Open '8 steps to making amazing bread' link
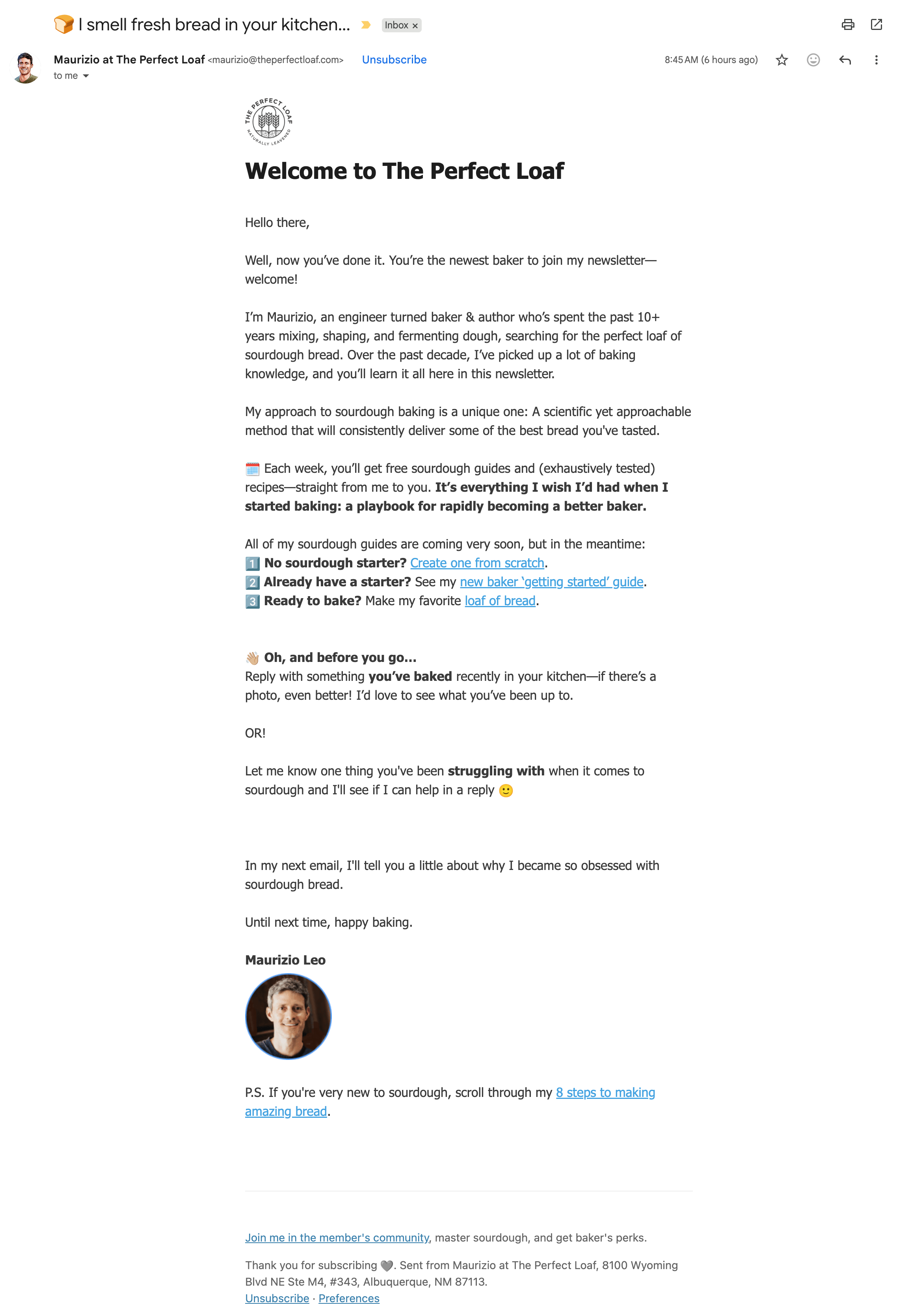This screenshot has height=1316, width=897. coord(605,1092)
